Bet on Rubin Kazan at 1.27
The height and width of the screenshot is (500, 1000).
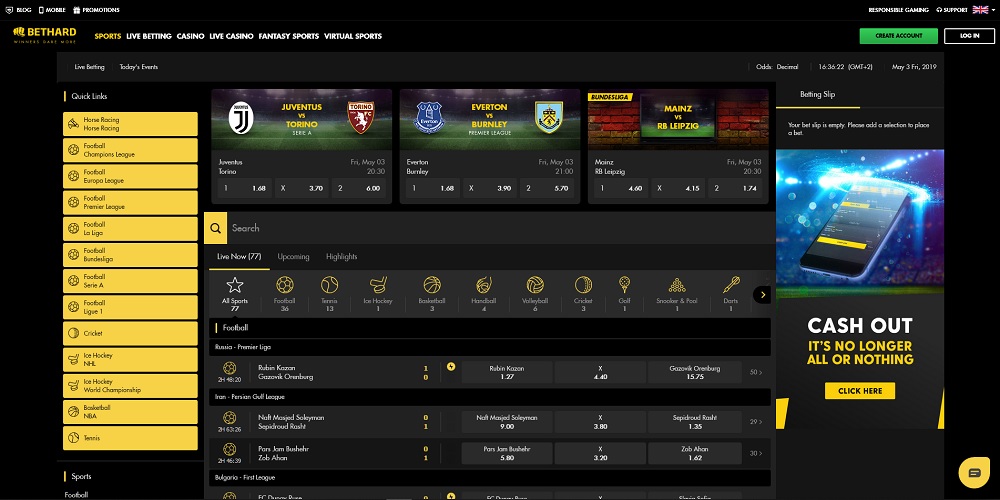pos(507,372)
